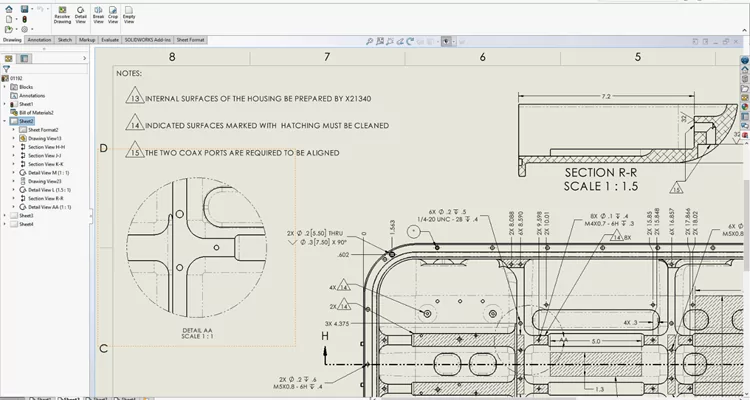The image size is (750, 400).
Task: Click the Rebuild traffic light icon
Action: point(24,19)
